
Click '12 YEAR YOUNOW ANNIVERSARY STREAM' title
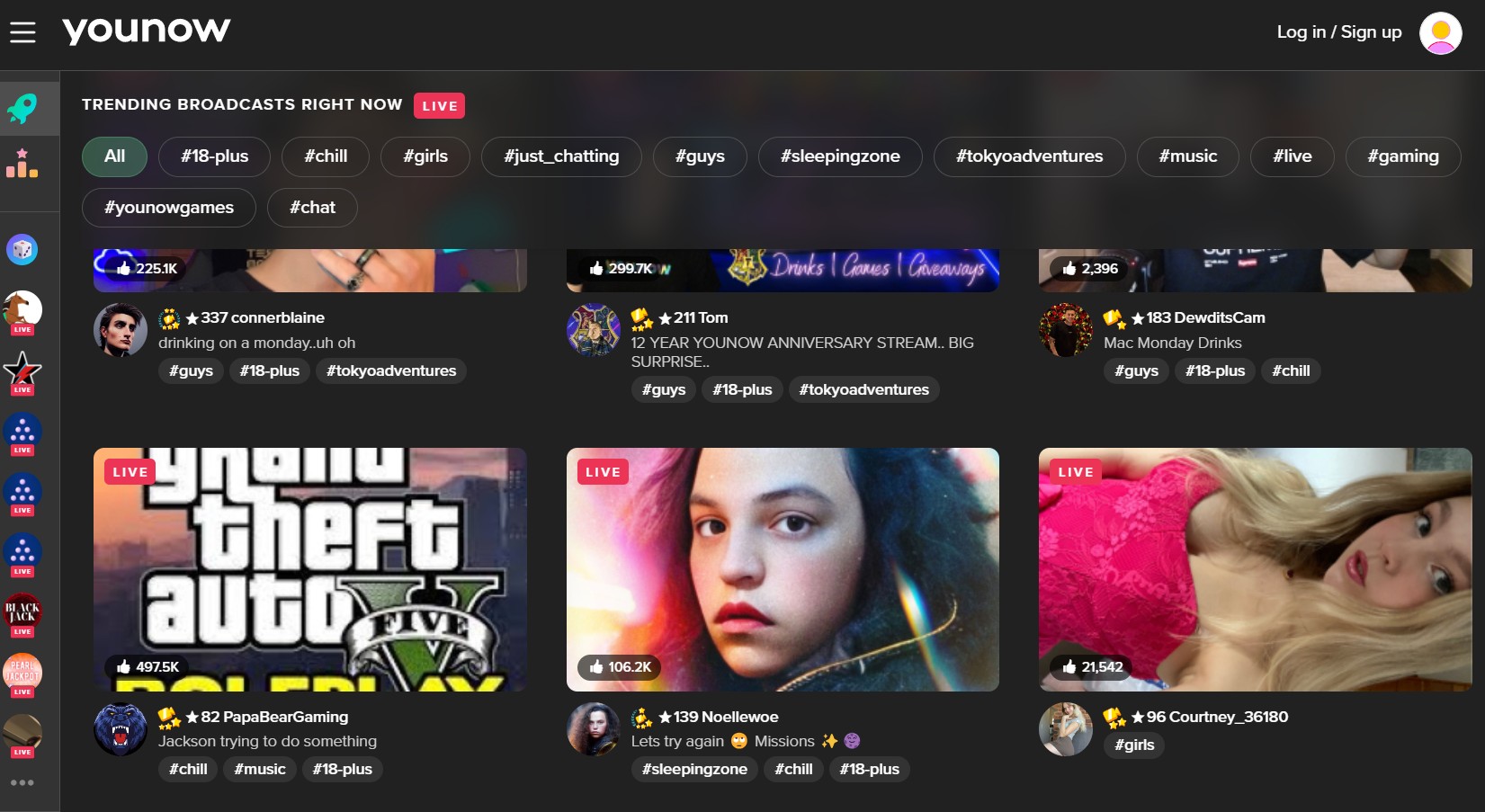802,352
